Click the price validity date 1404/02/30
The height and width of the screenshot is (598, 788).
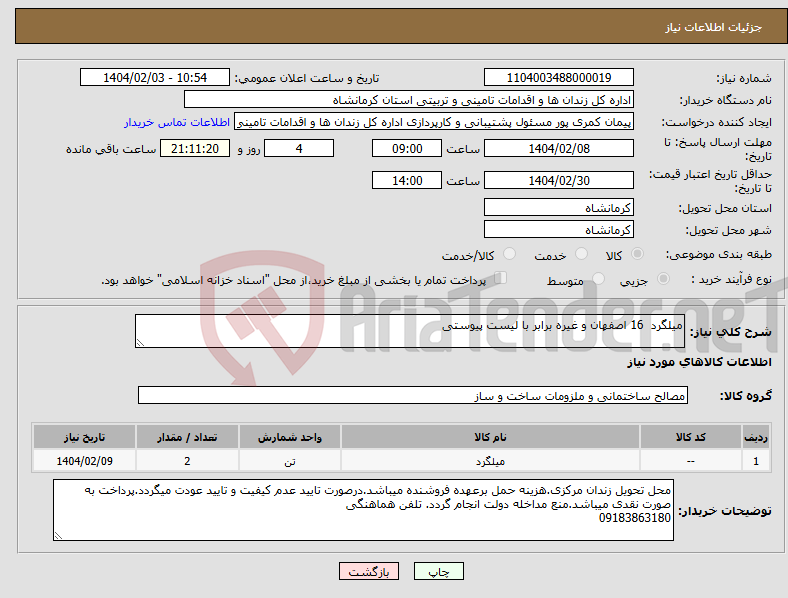558,180
